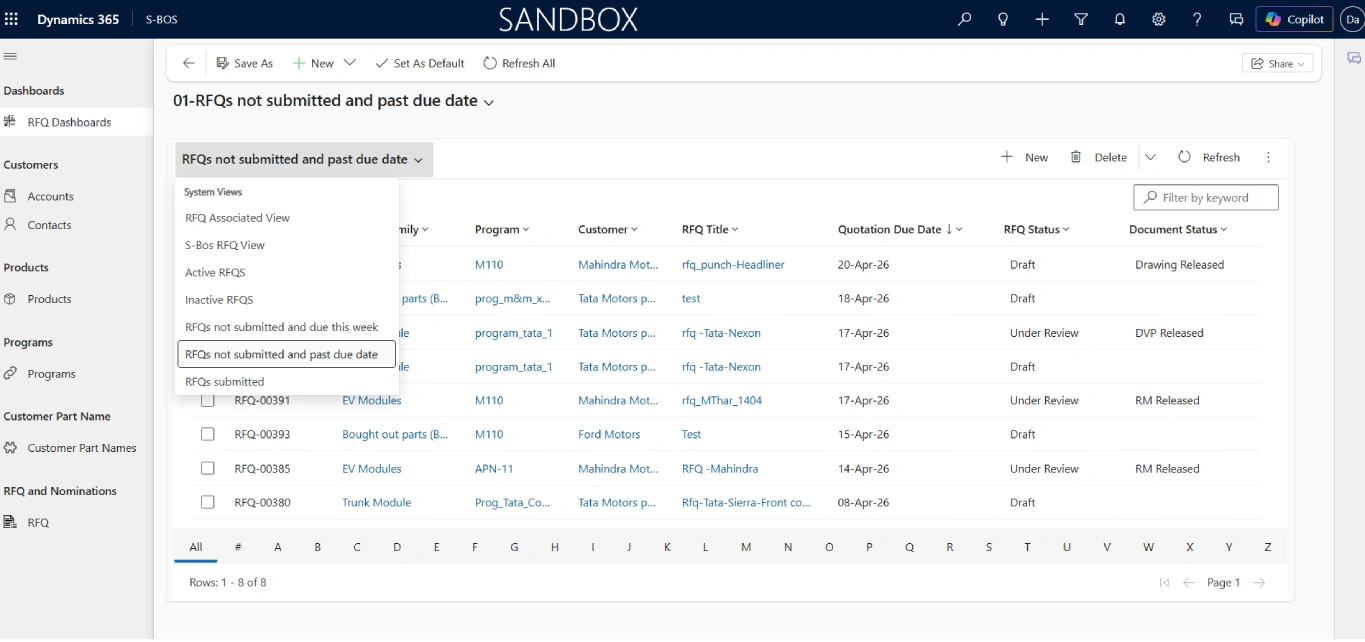The height and width of the screenshot is (642, 1365).
Task: Open the help question mark icon
Action: (x=1197, y=19)
